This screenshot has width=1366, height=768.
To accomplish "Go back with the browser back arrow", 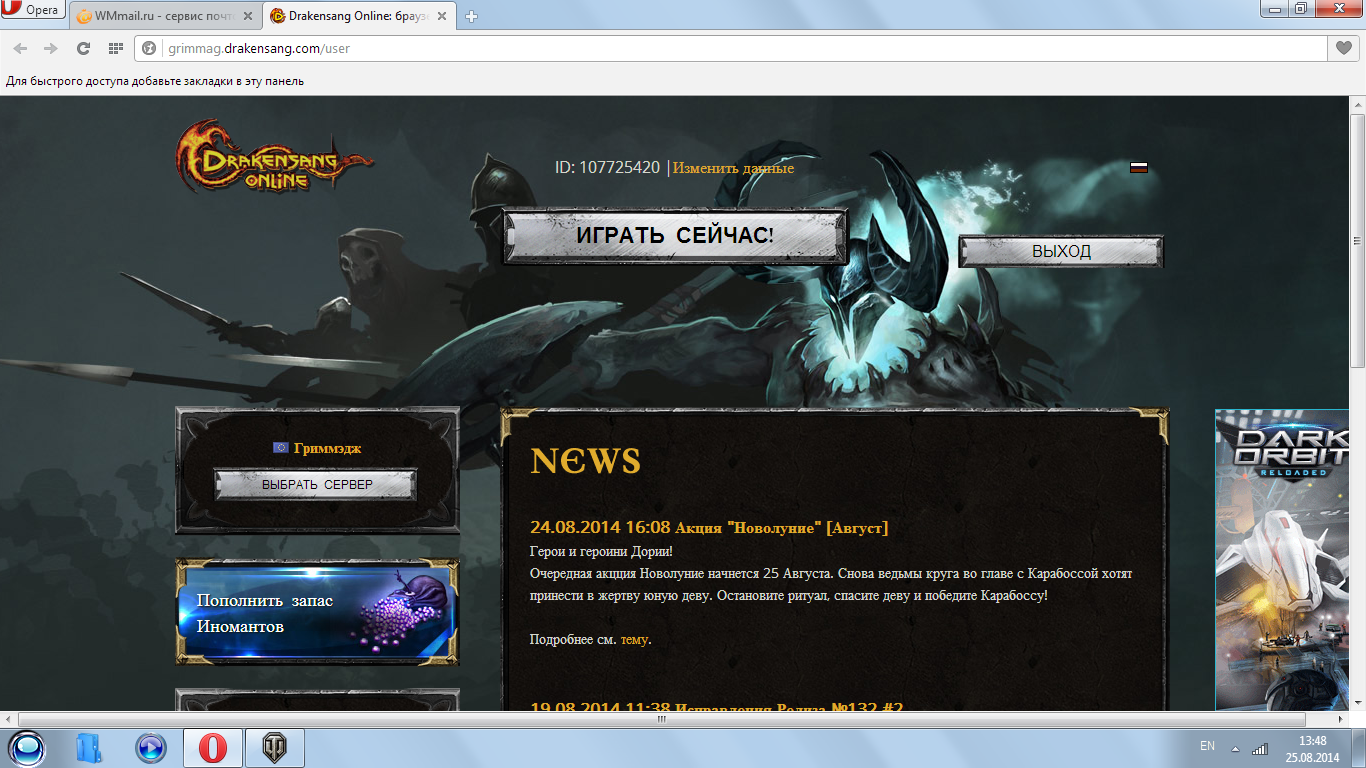I will (20, 48).
